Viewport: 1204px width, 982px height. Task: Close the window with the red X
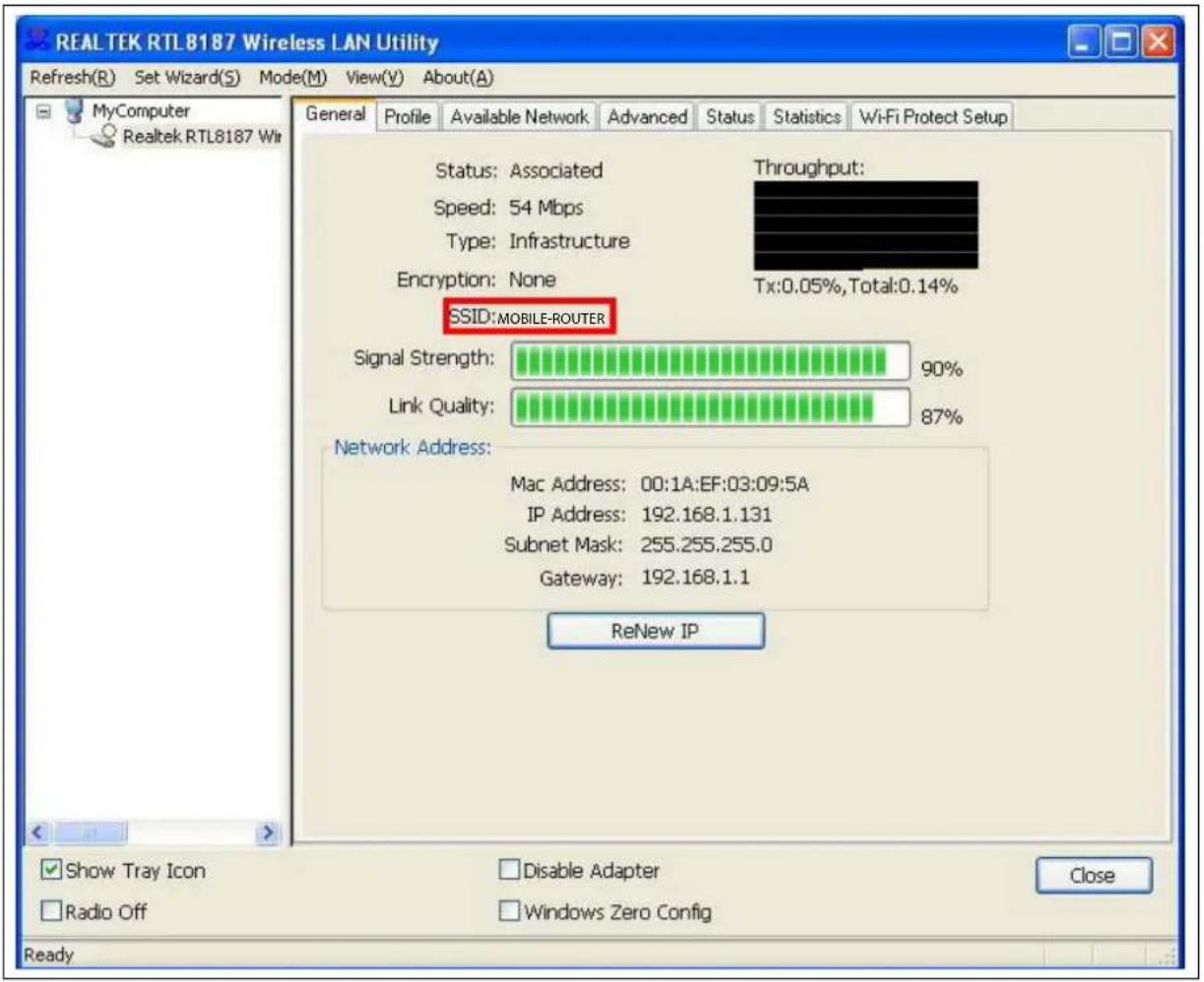pyautogui.click(x=1159, y=42)
